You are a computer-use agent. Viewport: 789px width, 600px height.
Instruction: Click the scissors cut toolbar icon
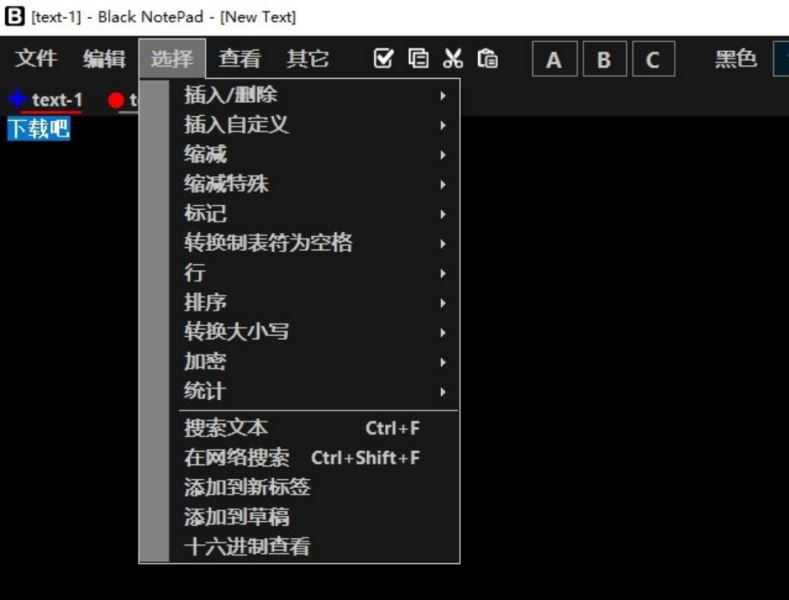coord(453,58)
